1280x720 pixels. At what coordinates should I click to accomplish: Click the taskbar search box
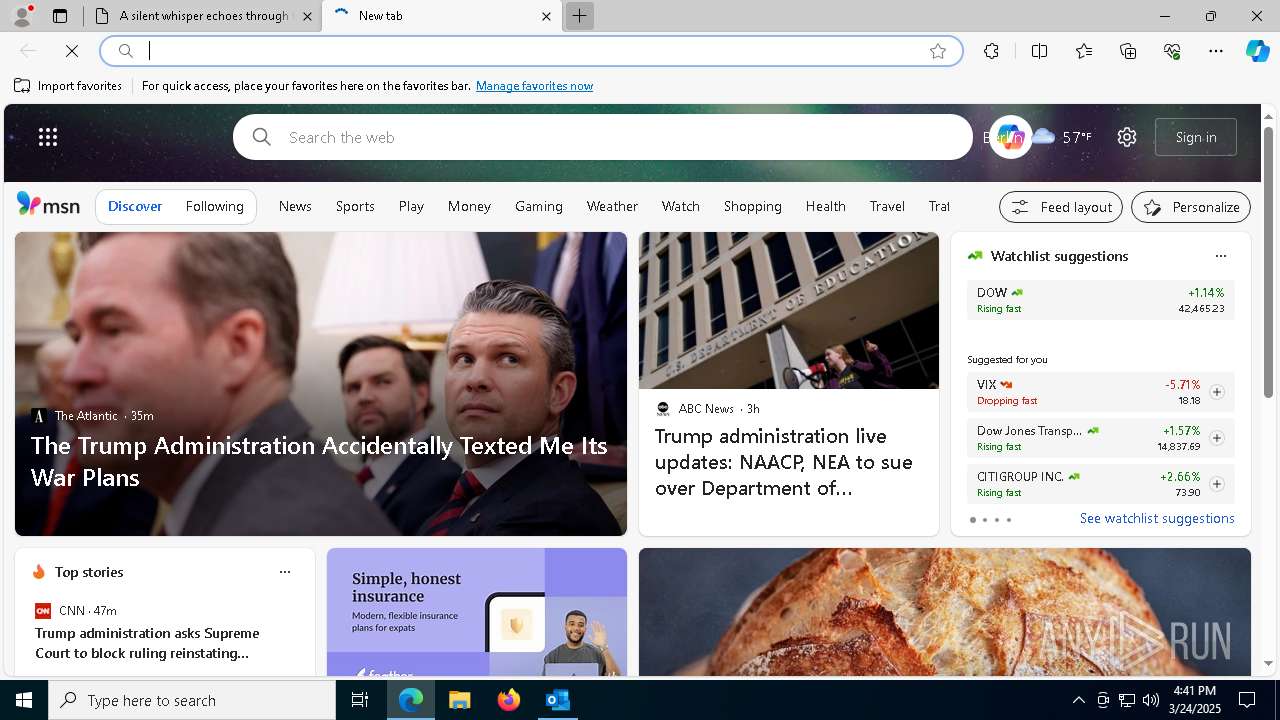coord(192,700)
